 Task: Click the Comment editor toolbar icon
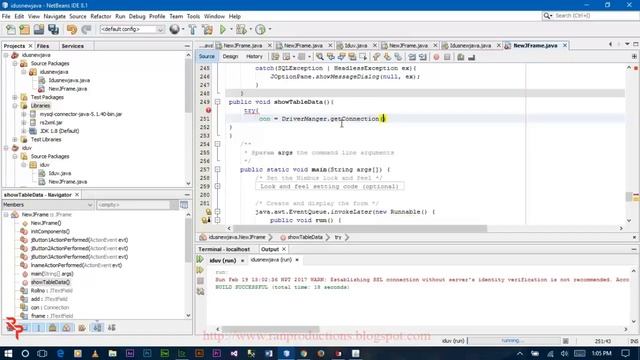461,57
